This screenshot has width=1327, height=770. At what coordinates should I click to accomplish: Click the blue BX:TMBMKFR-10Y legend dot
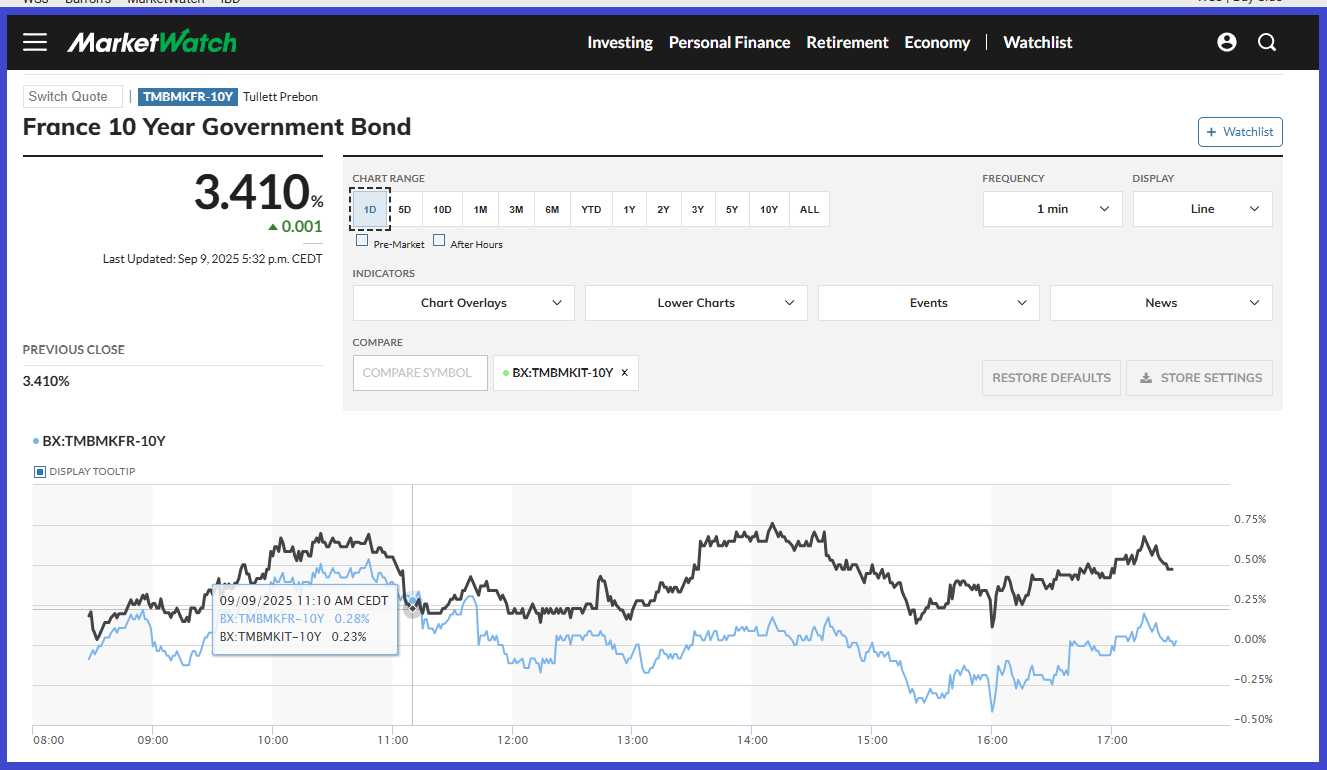click(x=36, y=441)
